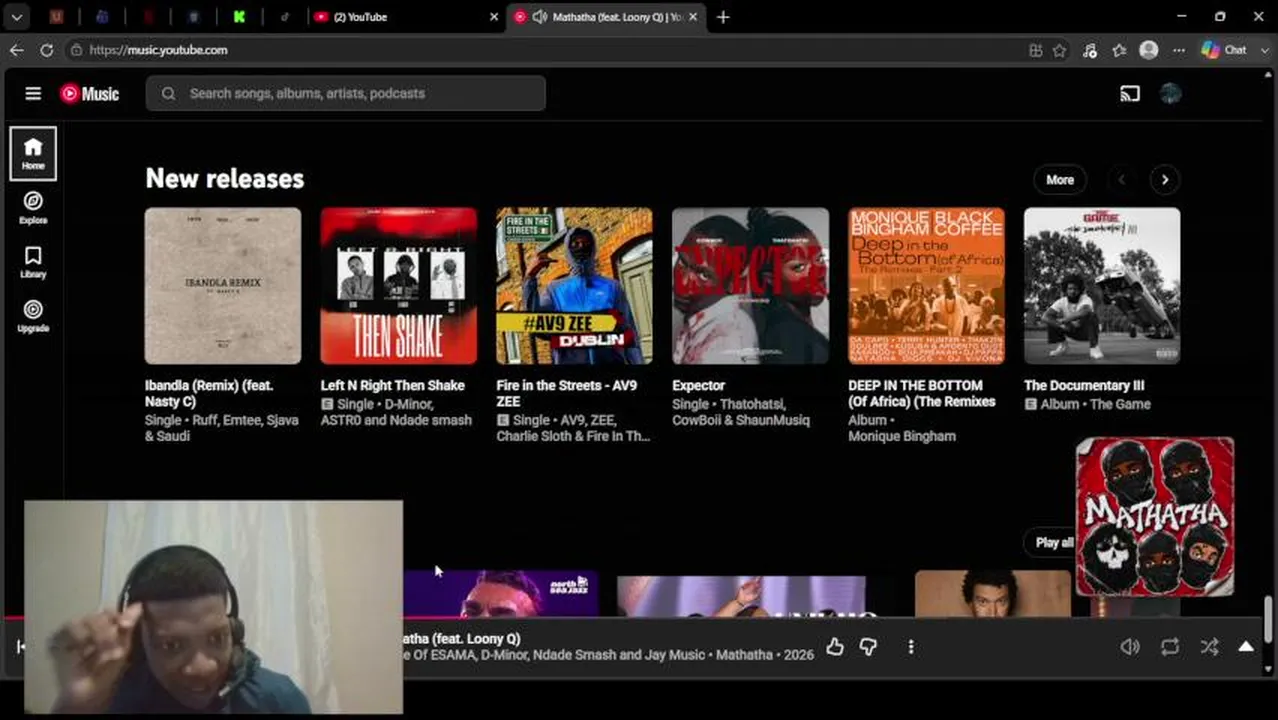1278x720 pixels.
Task: Click the DEEP IN THE BOTTOM title link
Action: pyautogui.click(x=922, y=393)
